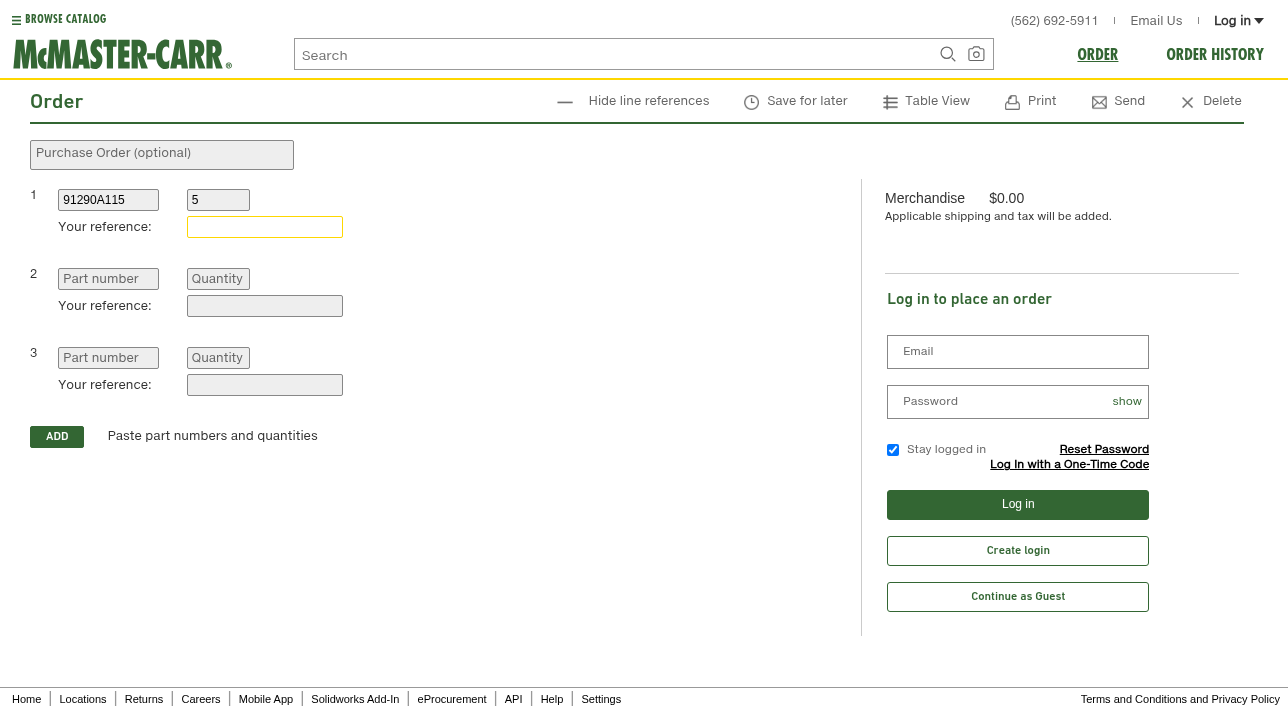Expand the Log in dropdown in header

point(1239,21)
